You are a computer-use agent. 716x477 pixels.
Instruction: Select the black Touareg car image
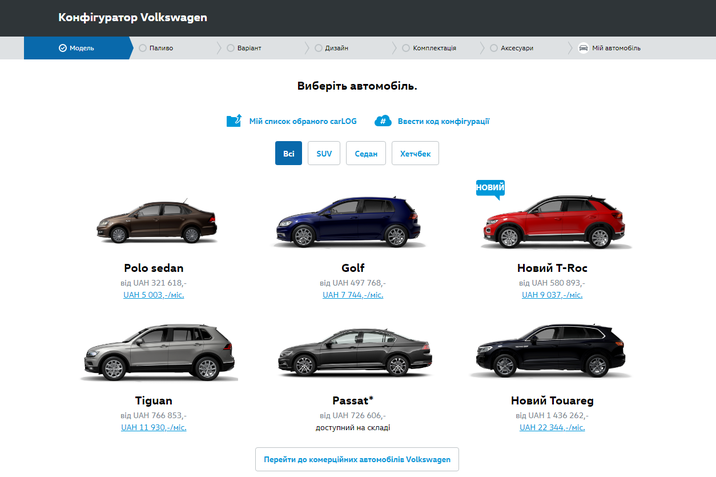550,351
